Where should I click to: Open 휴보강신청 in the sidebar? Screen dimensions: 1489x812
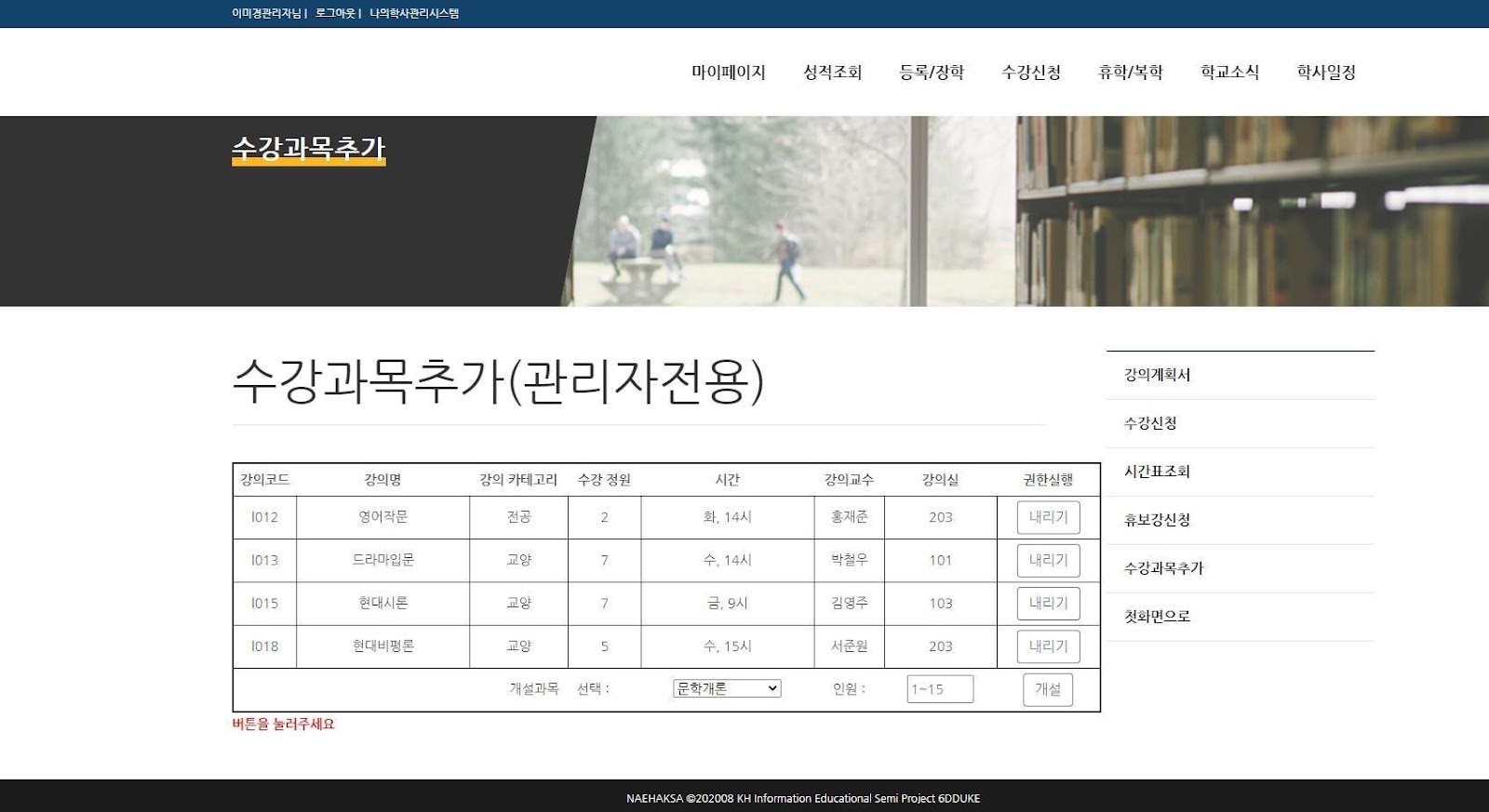click(x=1240, y=520)
